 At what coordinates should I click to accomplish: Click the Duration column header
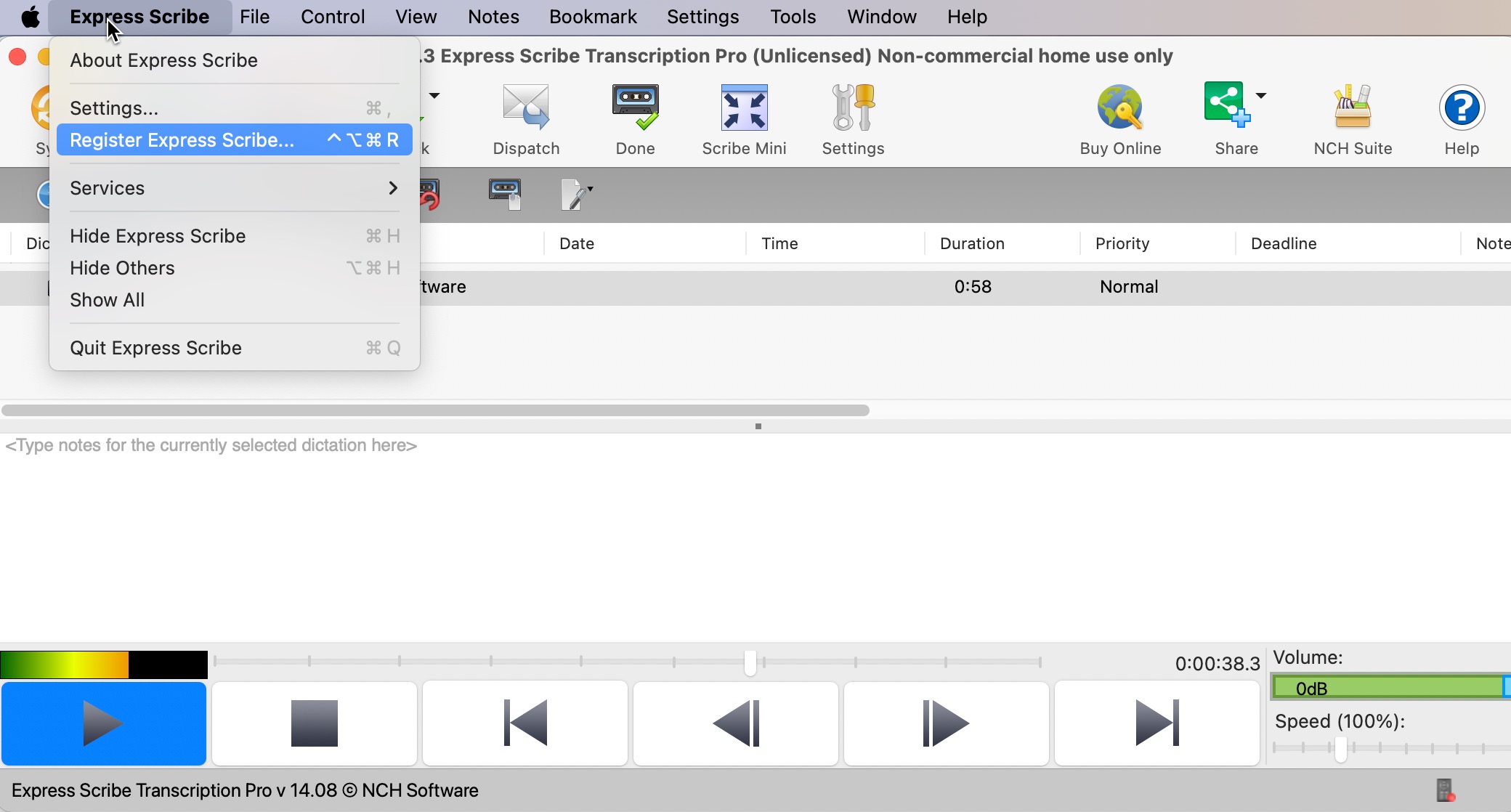coord(972,243)
